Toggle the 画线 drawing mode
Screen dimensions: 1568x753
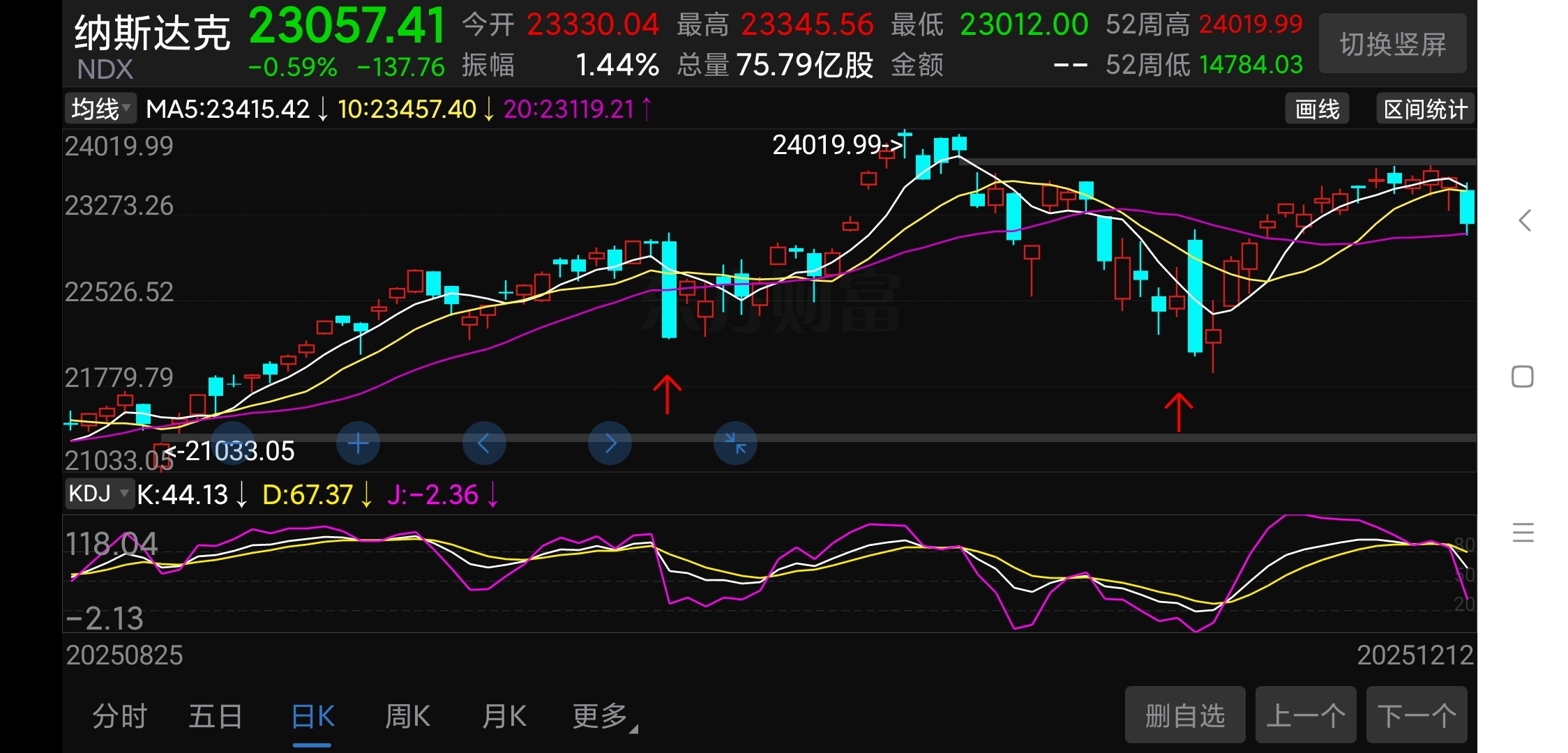pos(1317,109)
